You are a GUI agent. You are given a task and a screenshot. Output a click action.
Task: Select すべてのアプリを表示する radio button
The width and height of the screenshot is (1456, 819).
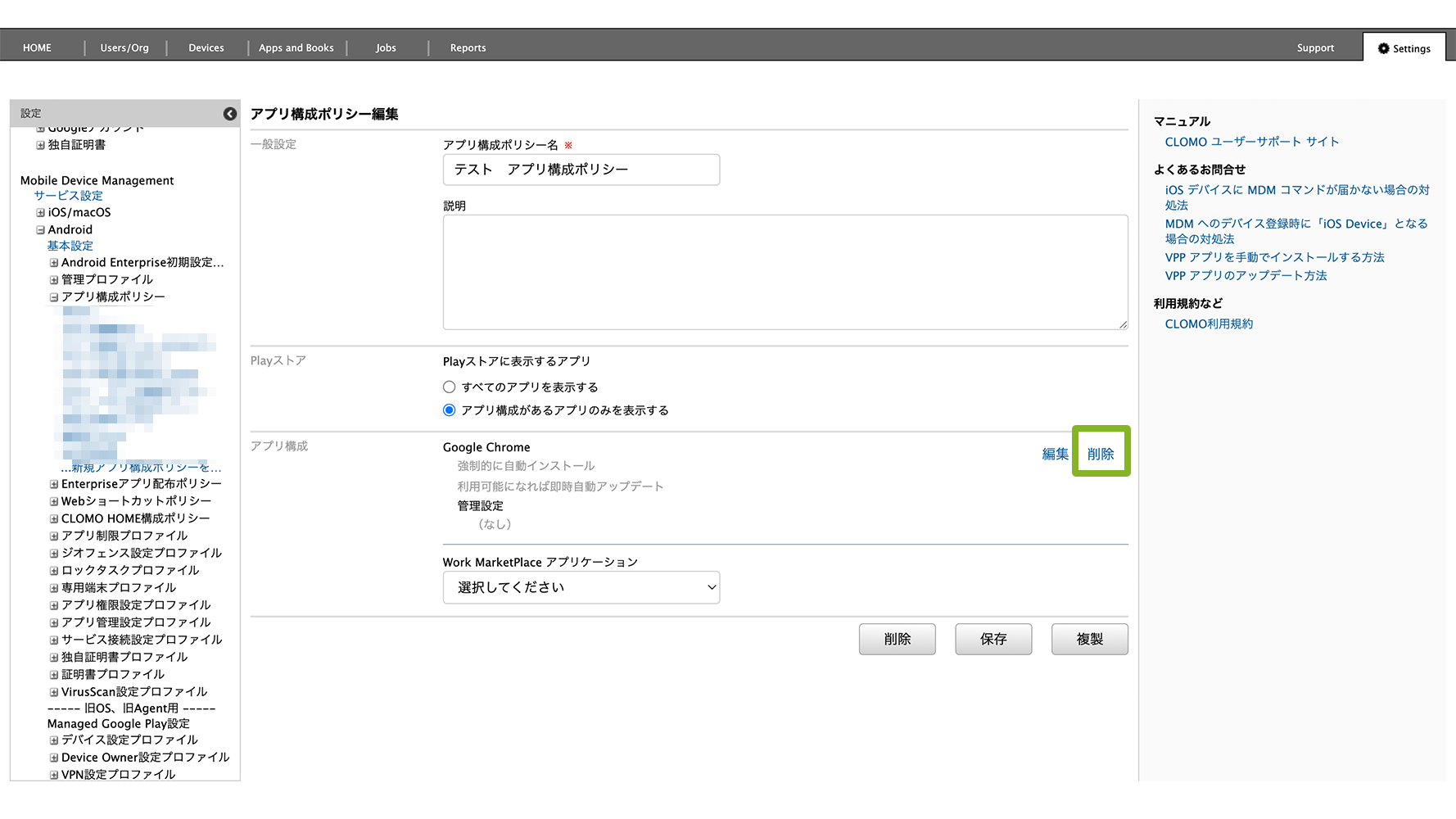(x=449, y=387)
